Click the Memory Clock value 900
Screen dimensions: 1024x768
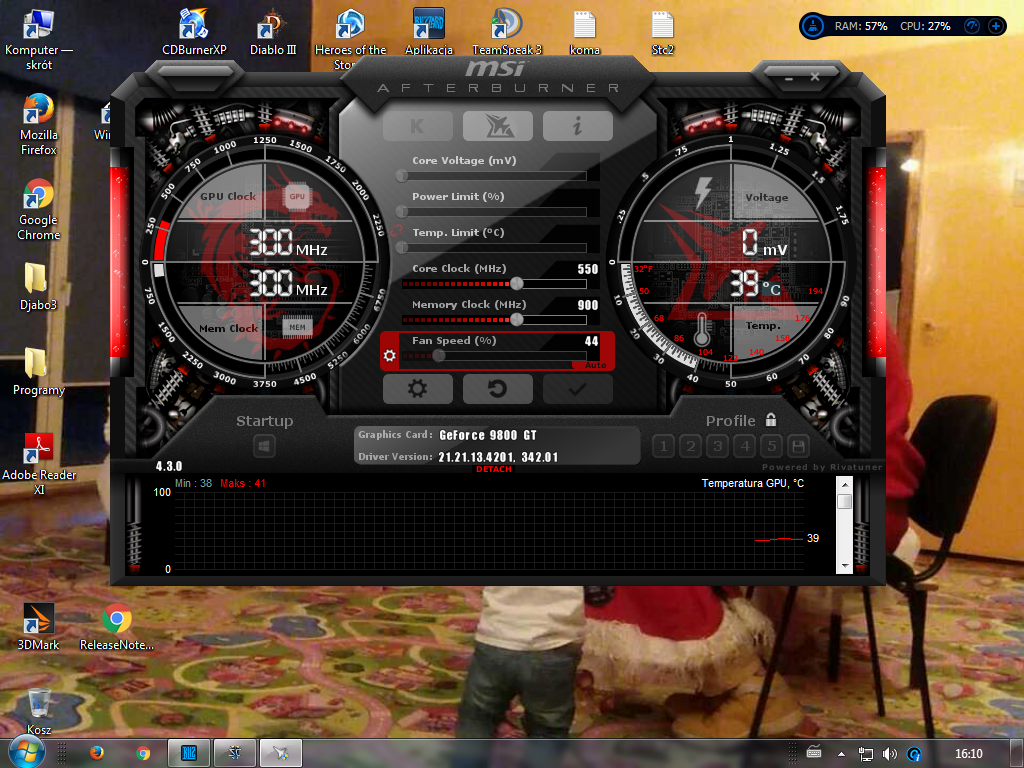tap(588, 305)
